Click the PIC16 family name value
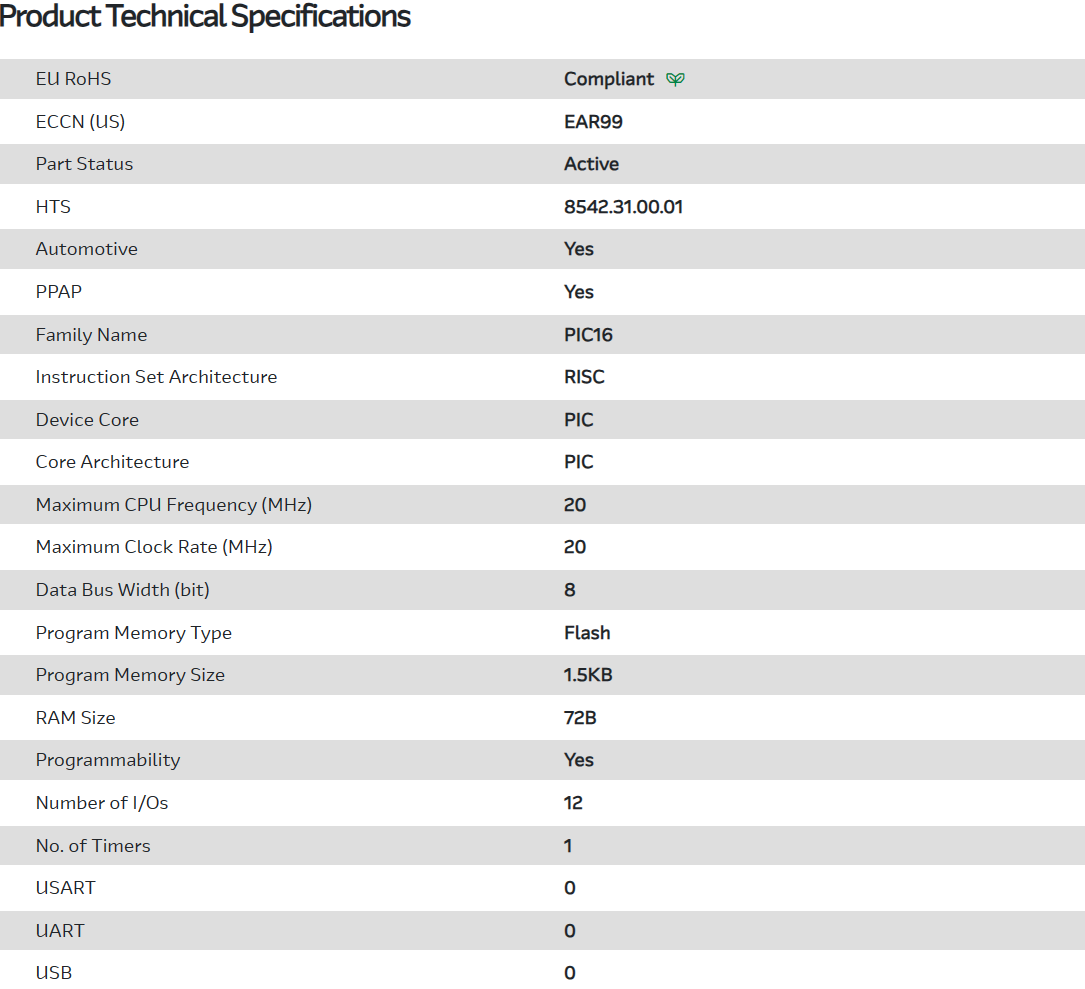 pyautogui.click(x=588, y=335)
